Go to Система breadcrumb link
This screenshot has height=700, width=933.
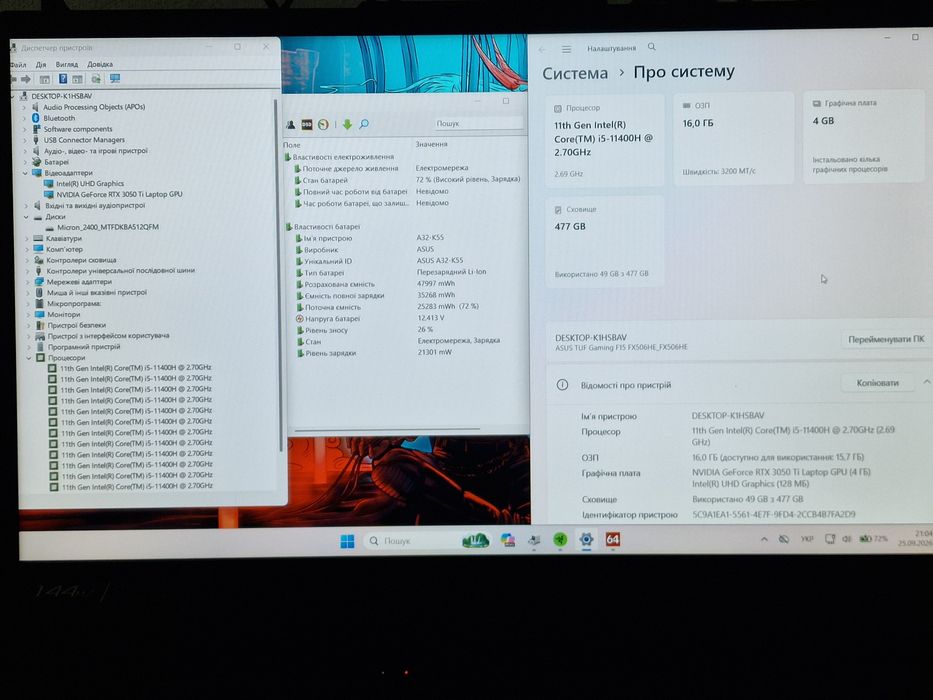tap(575, 73)
